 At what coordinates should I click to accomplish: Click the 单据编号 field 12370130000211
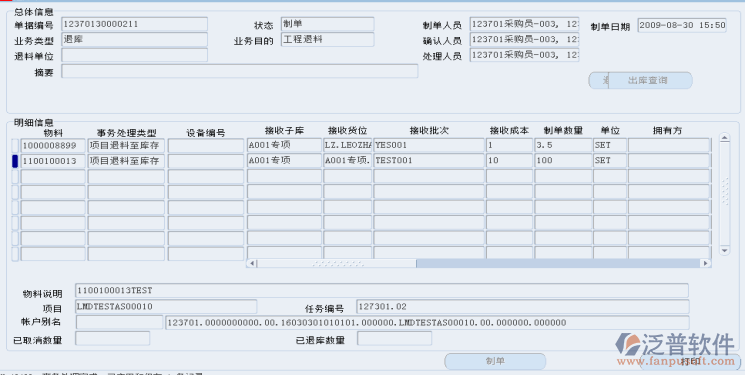point(134,24)
